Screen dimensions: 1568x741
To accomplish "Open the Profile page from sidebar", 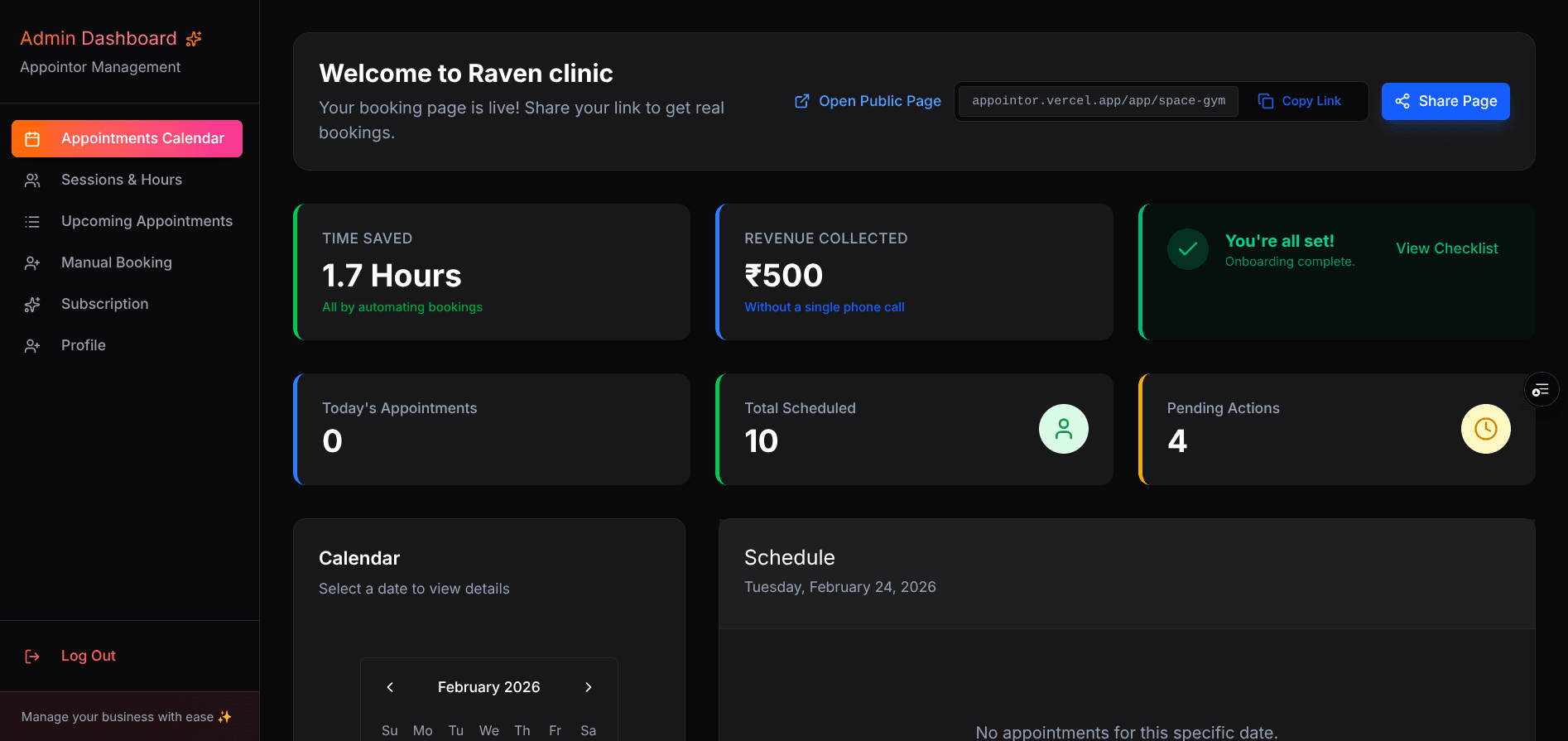I will click(83, 345).
